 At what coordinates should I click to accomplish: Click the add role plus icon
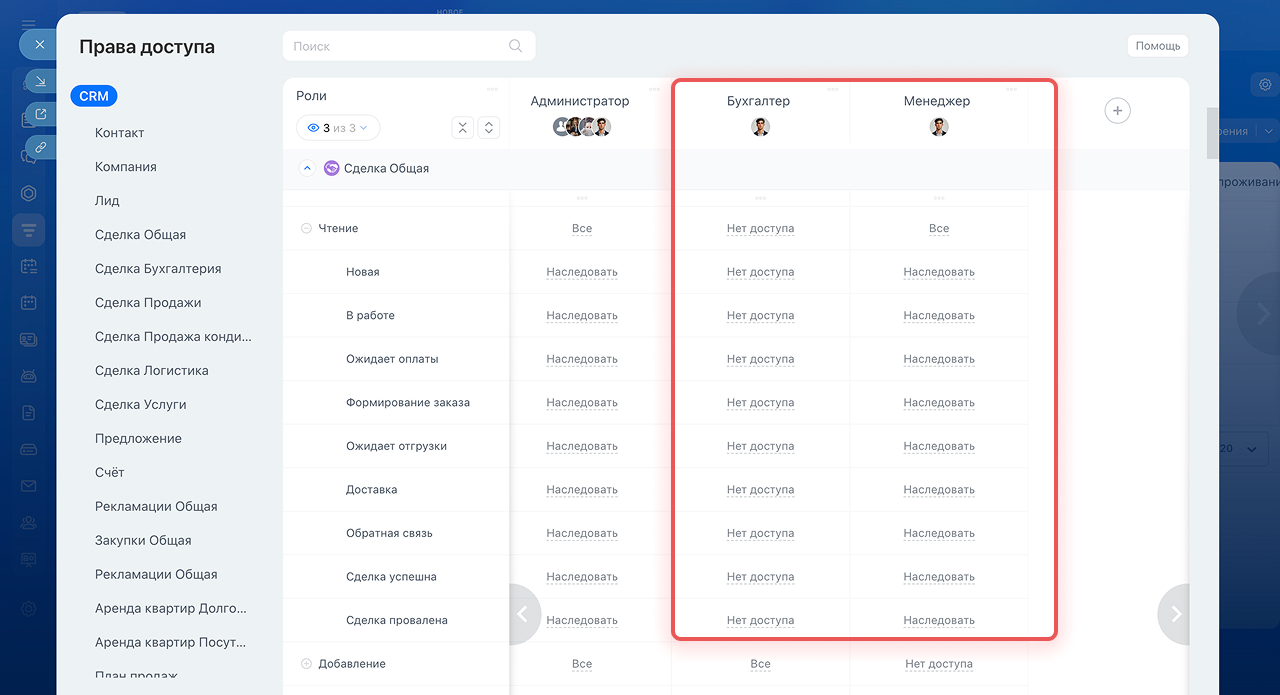[1117, 111]
